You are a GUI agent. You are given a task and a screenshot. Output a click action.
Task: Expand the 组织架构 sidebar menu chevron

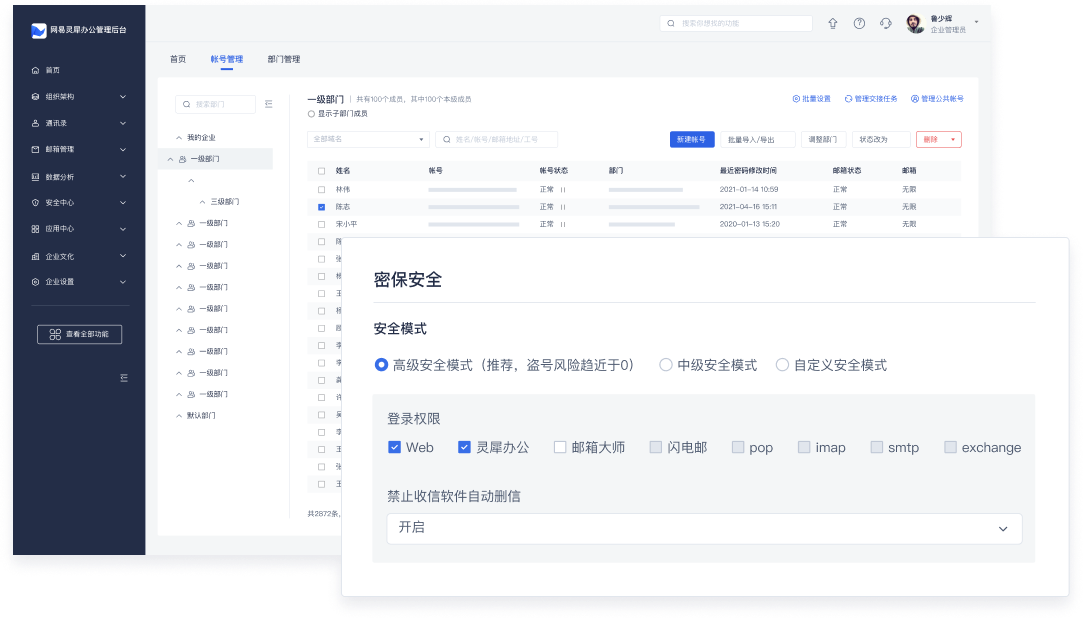[123, 97]
